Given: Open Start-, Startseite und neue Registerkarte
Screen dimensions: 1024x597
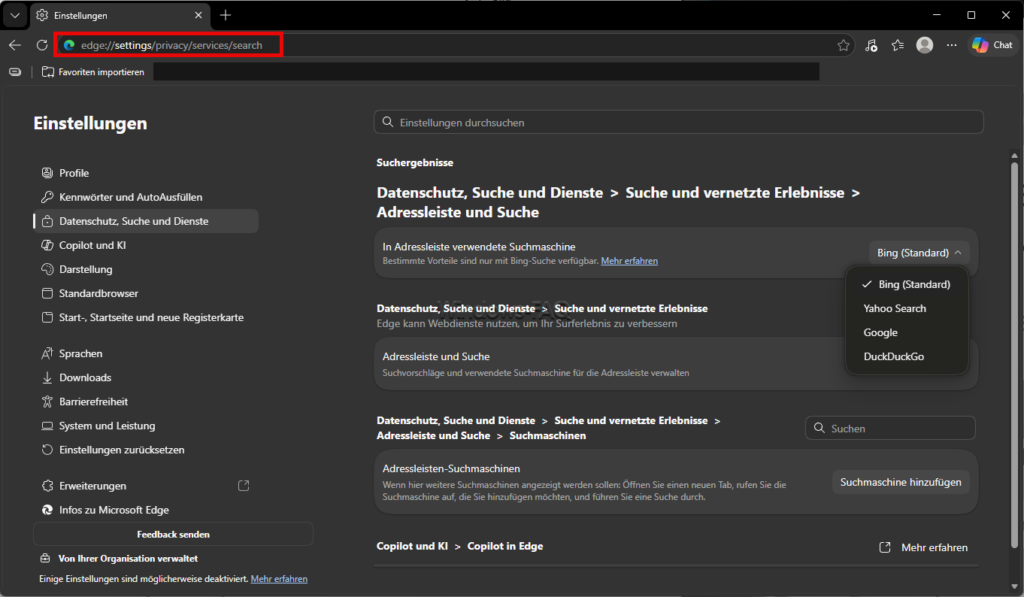Looking at the screenshot, I should [x=146, y=317].
